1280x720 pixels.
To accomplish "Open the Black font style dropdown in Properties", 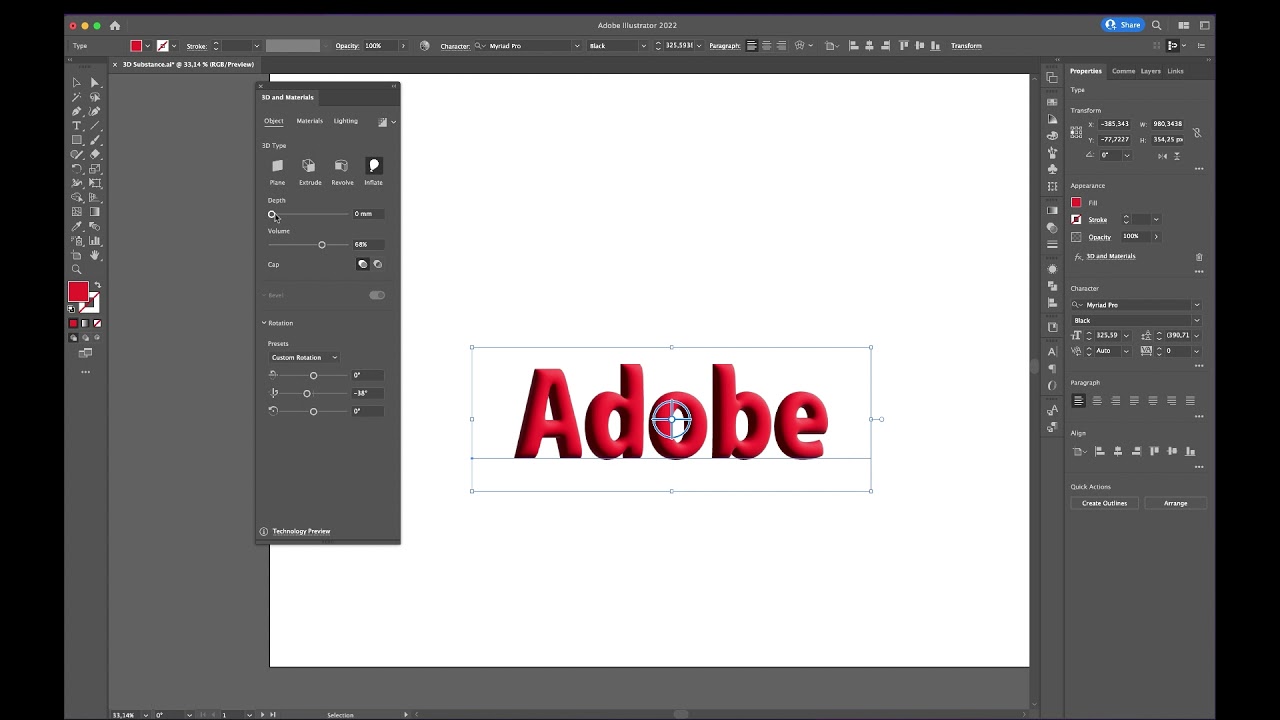I will (x=1197, y=321).
